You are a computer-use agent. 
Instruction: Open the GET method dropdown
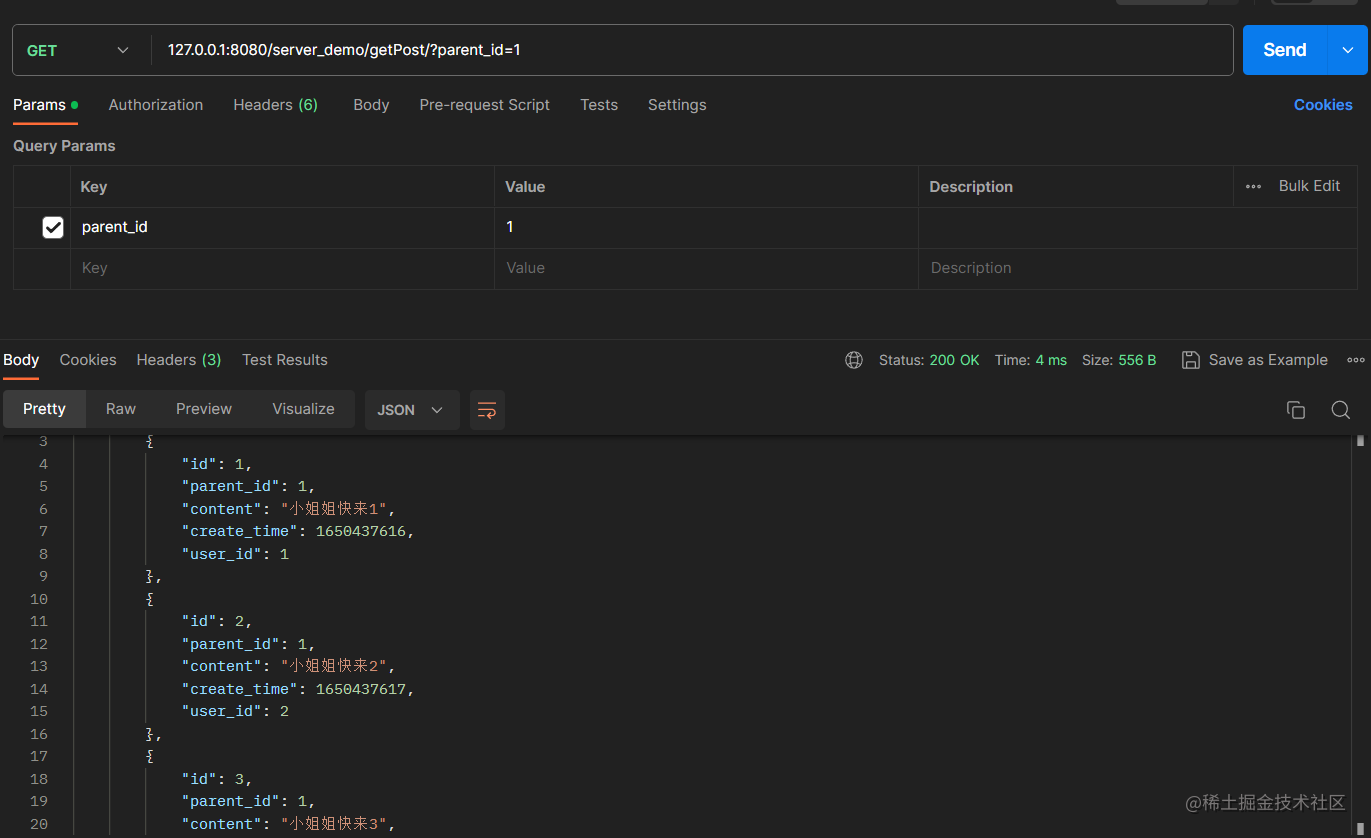point(80,50)
